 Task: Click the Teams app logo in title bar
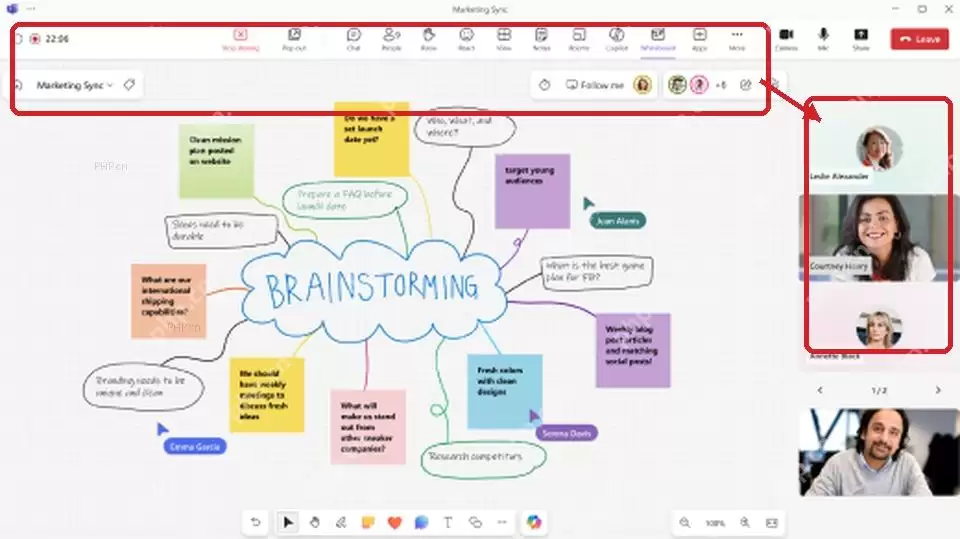point(12,9)
